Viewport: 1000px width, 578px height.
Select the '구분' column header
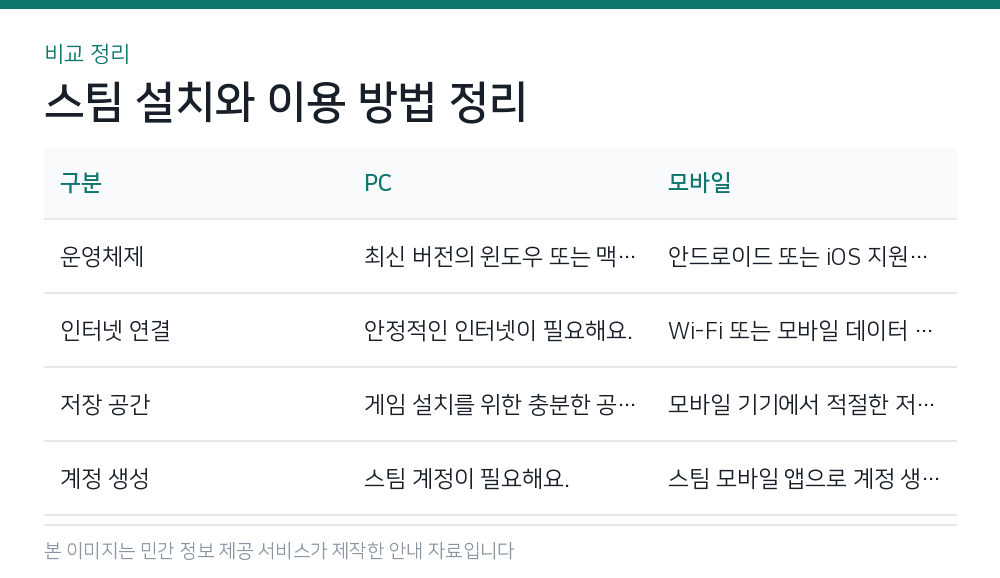[x=81, y=183]
